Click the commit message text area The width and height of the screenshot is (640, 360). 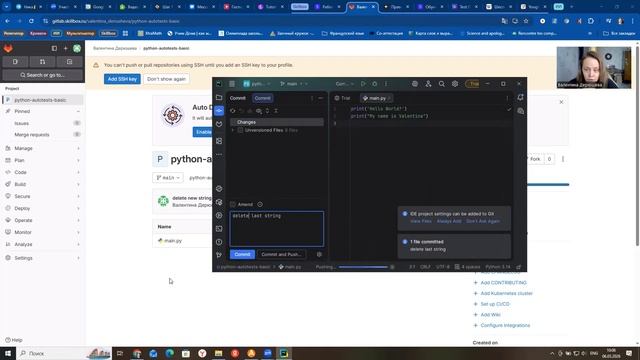277,229
